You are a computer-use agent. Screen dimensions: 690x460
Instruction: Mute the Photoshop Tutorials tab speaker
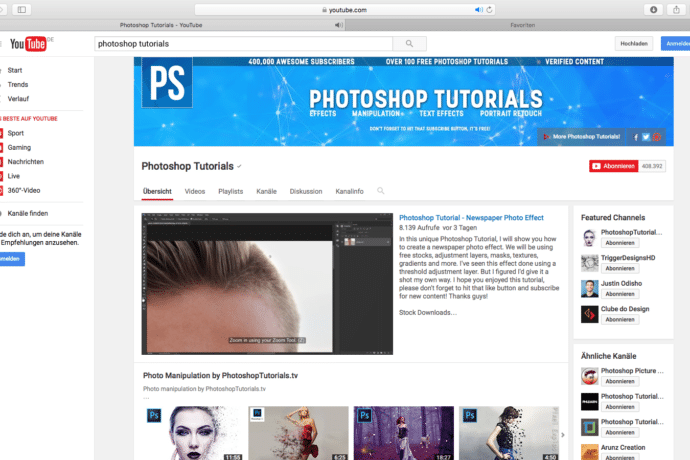338,25
